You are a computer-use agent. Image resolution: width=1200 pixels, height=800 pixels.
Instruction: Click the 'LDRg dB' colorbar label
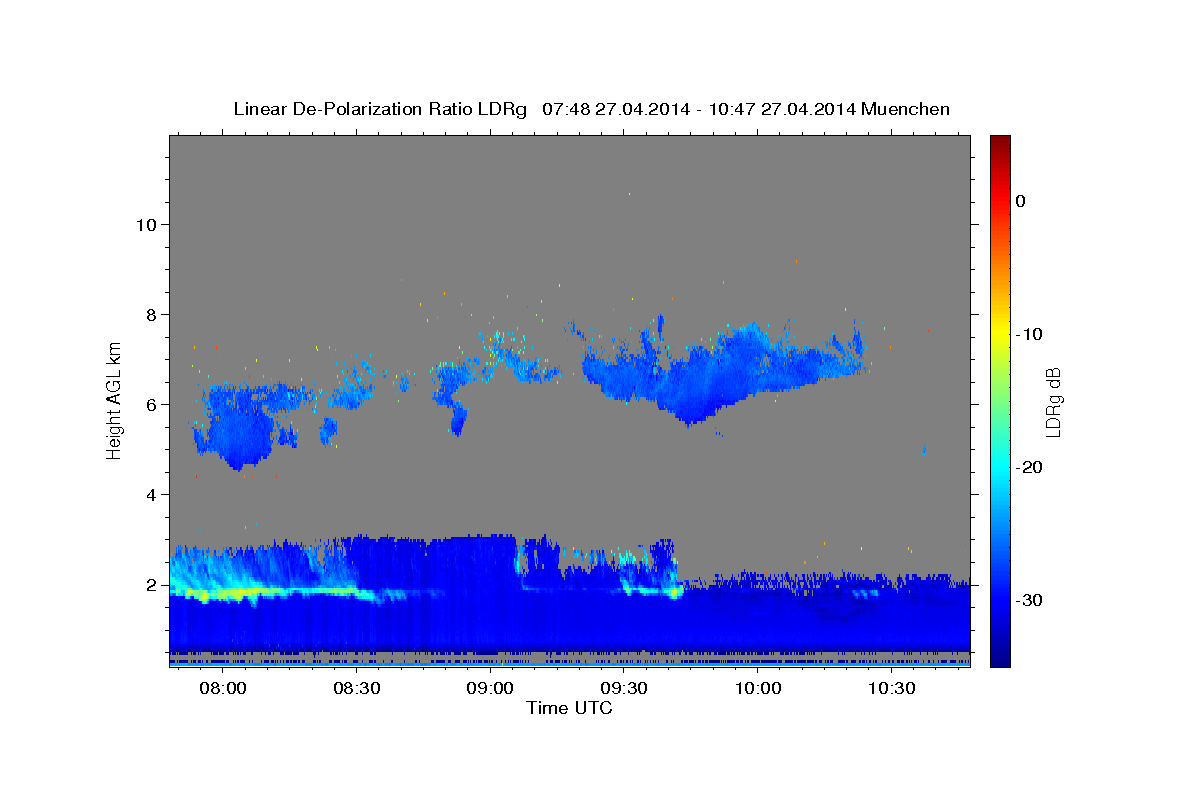click(x=1052, y=402)
